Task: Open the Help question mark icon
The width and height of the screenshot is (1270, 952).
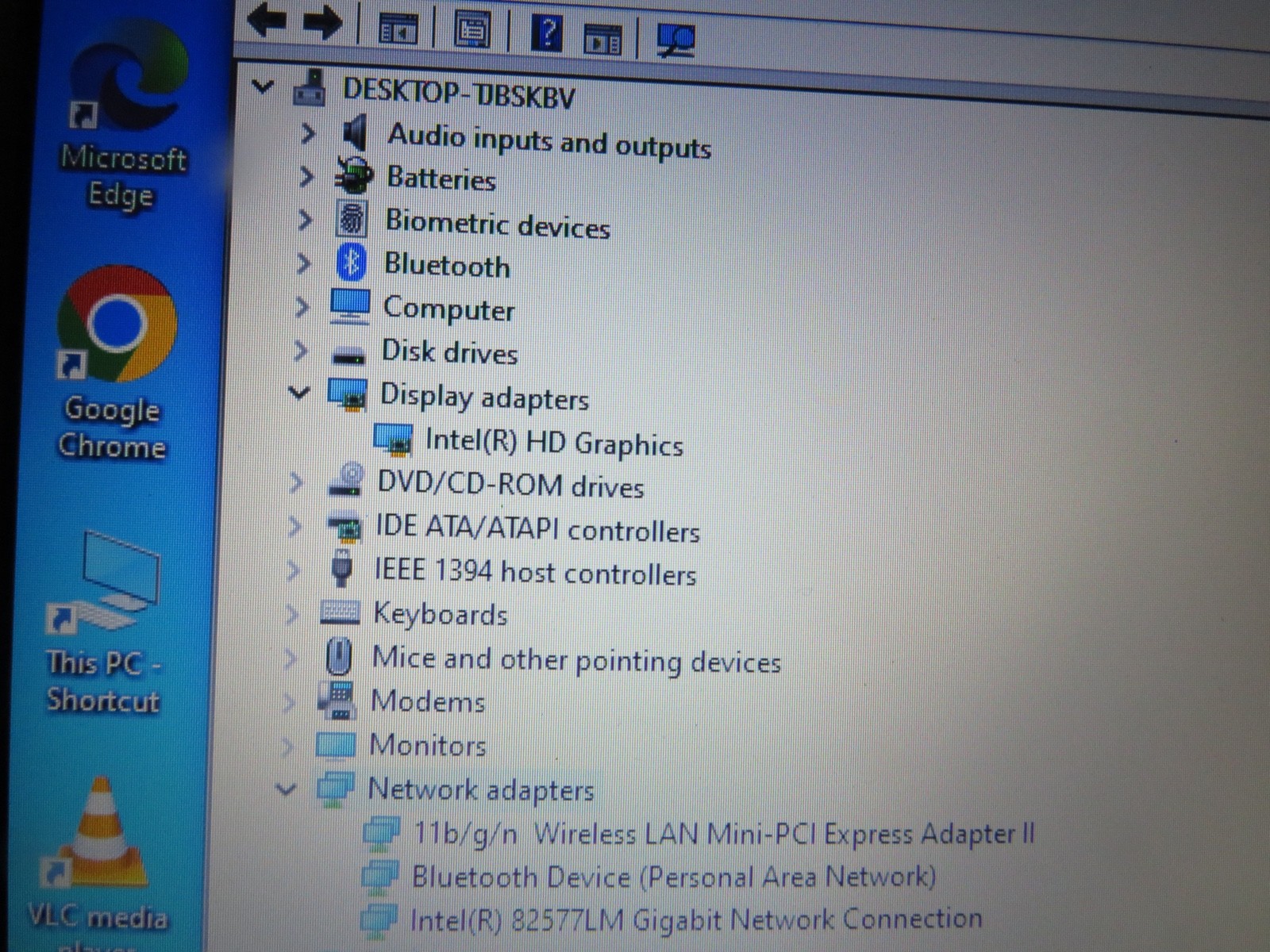Action: pos(546,34)
